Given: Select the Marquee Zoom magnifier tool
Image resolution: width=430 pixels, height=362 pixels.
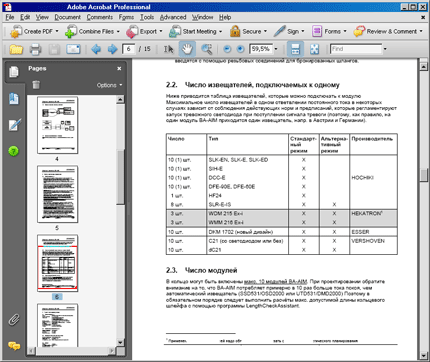Looking at the screenshot, I should pyautogui.click(x=207, y=49).
